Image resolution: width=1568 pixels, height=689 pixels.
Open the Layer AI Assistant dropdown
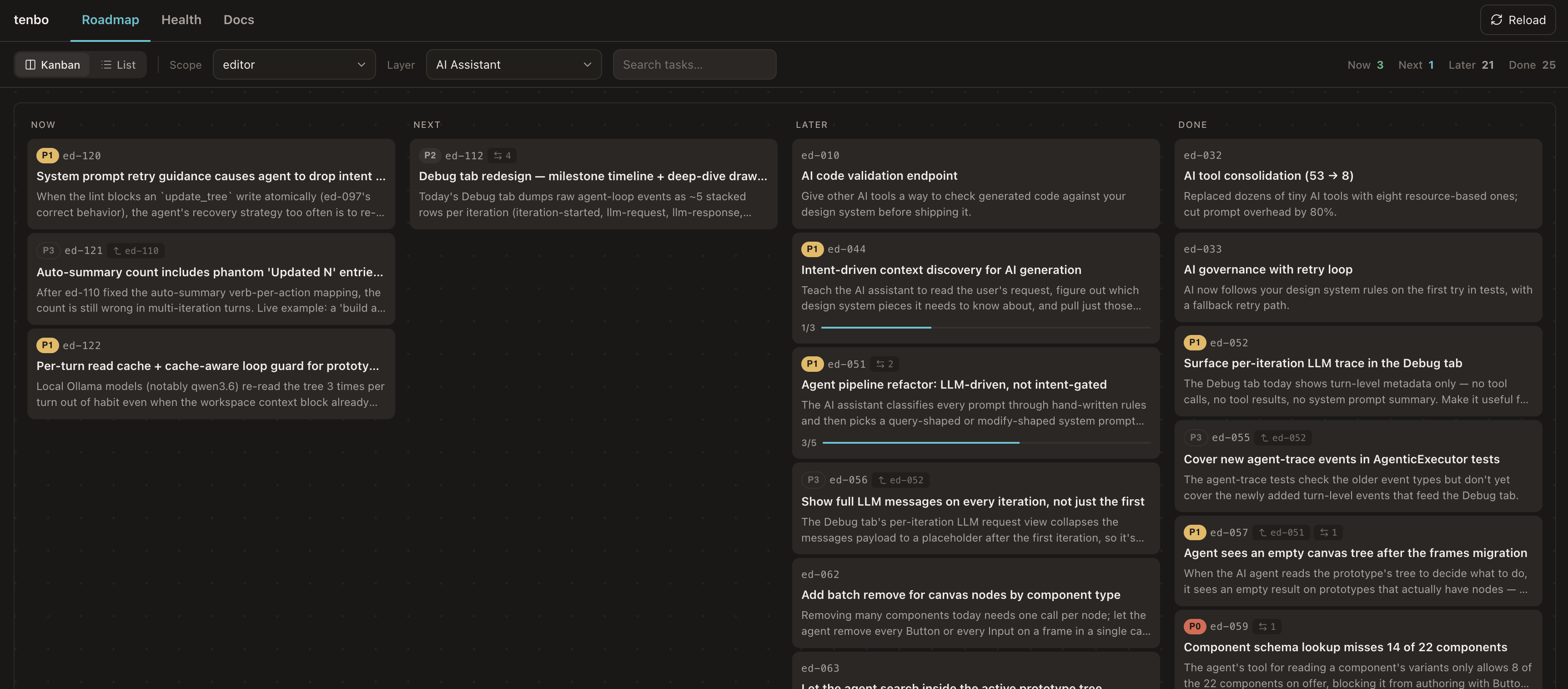click(x=514, y=65)
